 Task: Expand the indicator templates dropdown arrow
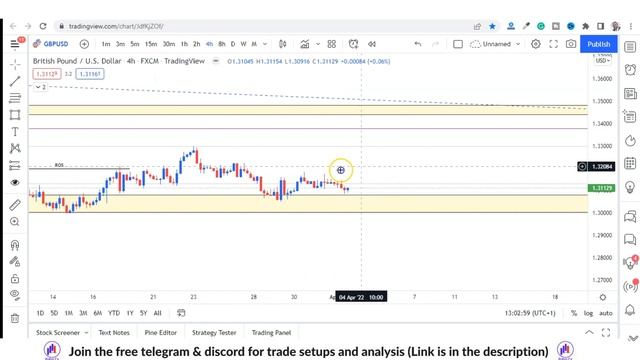318,44
